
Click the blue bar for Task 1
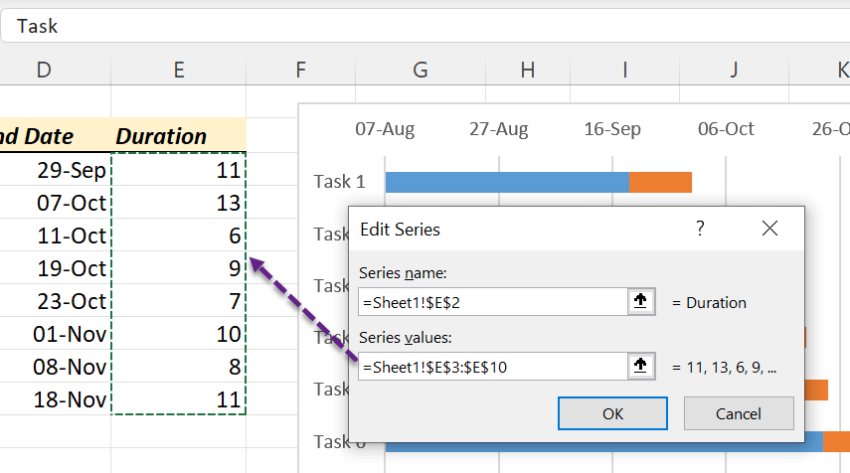505,182
